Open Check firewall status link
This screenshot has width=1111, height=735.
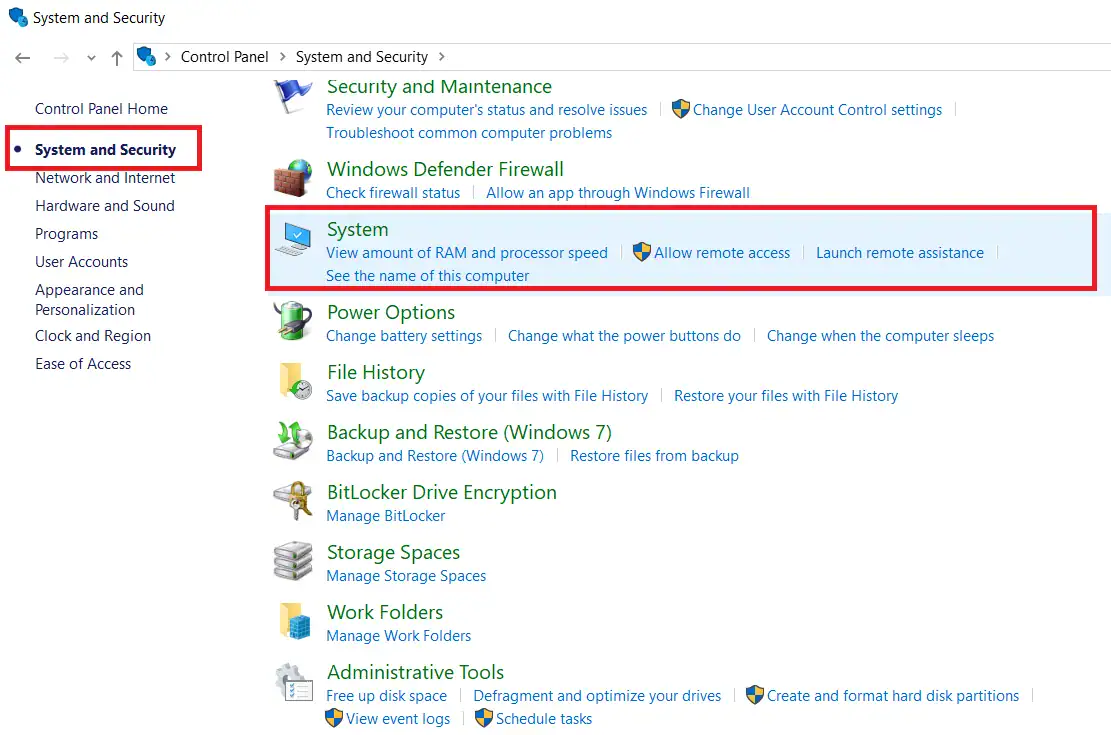pyautogui.click(x=393, y=193)
